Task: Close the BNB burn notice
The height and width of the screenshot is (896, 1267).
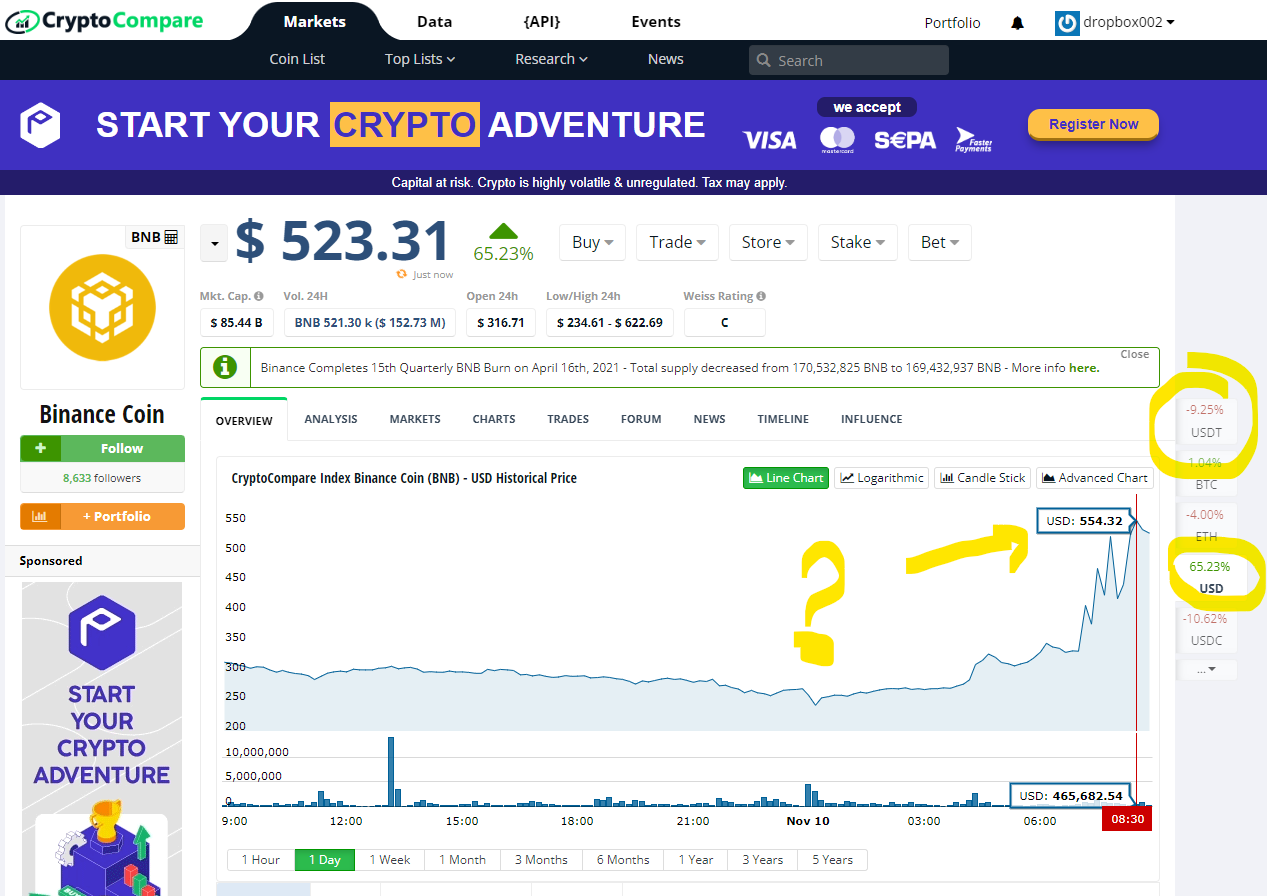Action: point(1134,354)
